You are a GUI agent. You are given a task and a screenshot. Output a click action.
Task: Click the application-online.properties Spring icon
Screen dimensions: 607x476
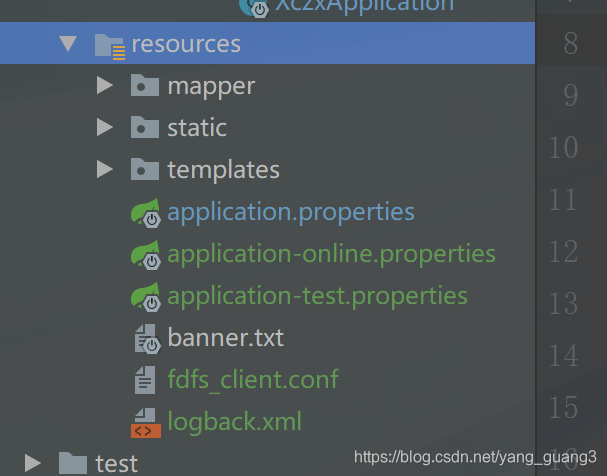pyautogui.click(x=146, y=255)
